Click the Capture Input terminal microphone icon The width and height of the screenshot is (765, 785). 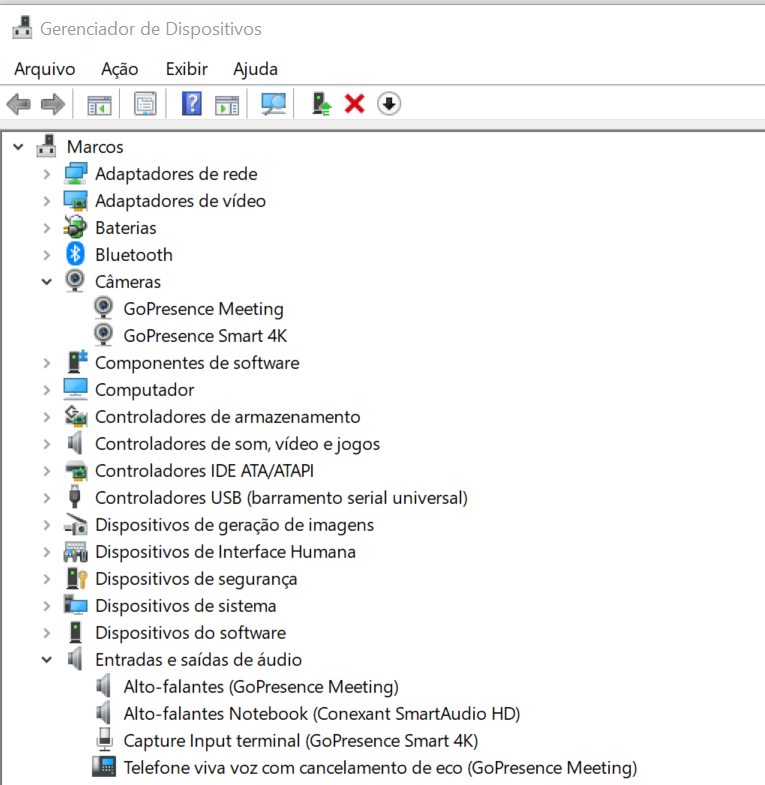tap(105, 740)
